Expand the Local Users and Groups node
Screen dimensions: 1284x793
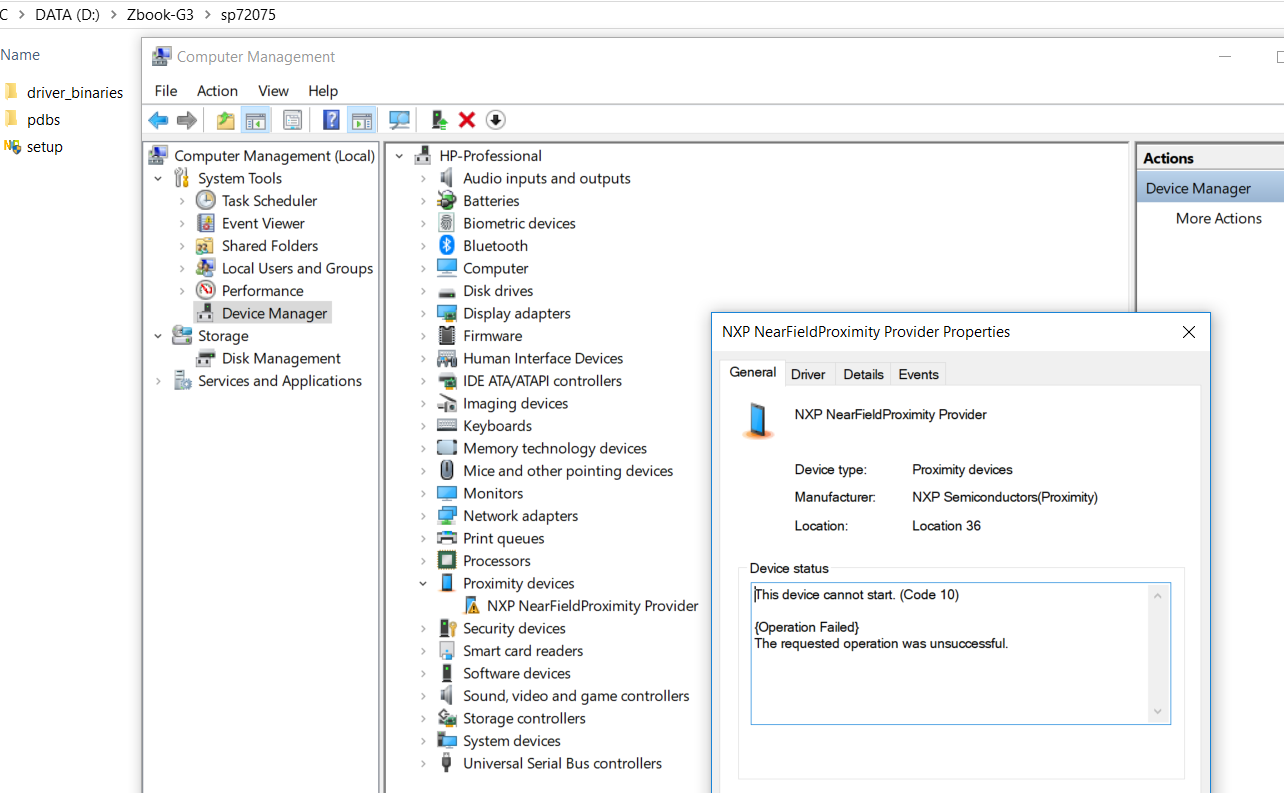[182, 269]
